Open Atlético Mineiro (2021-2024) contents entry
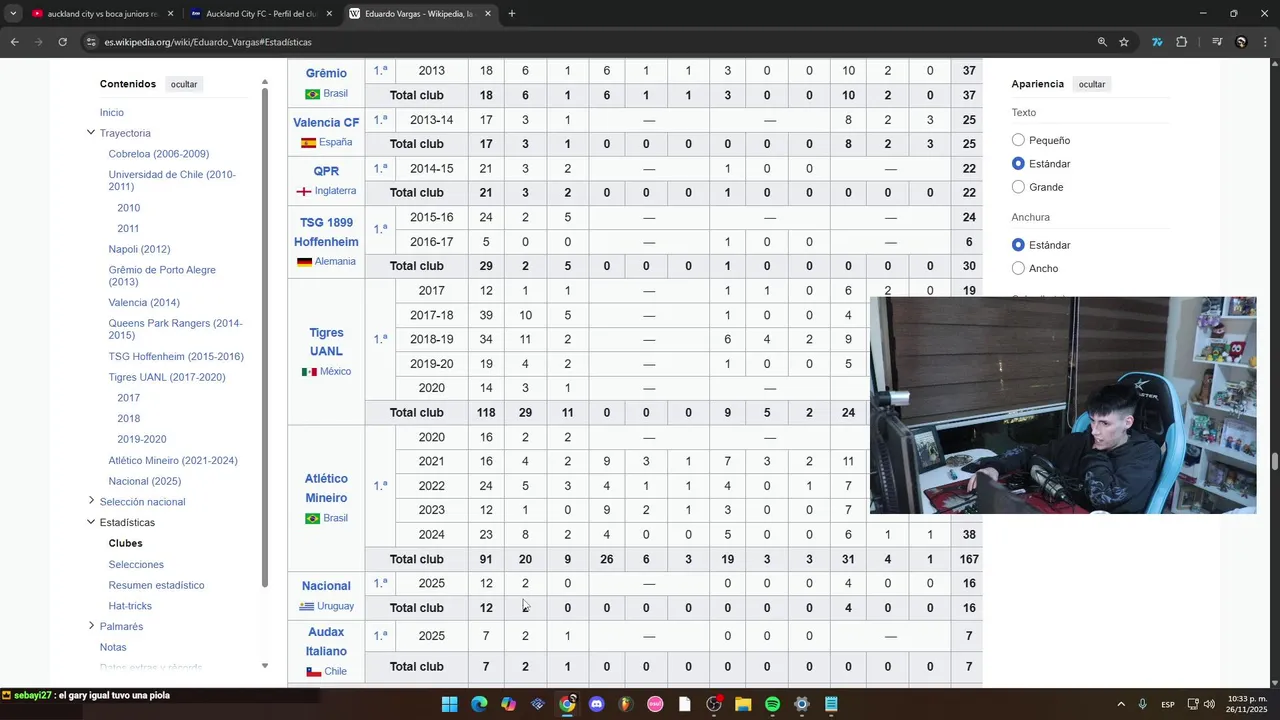 pyautogui.click(x=173, y=460)
